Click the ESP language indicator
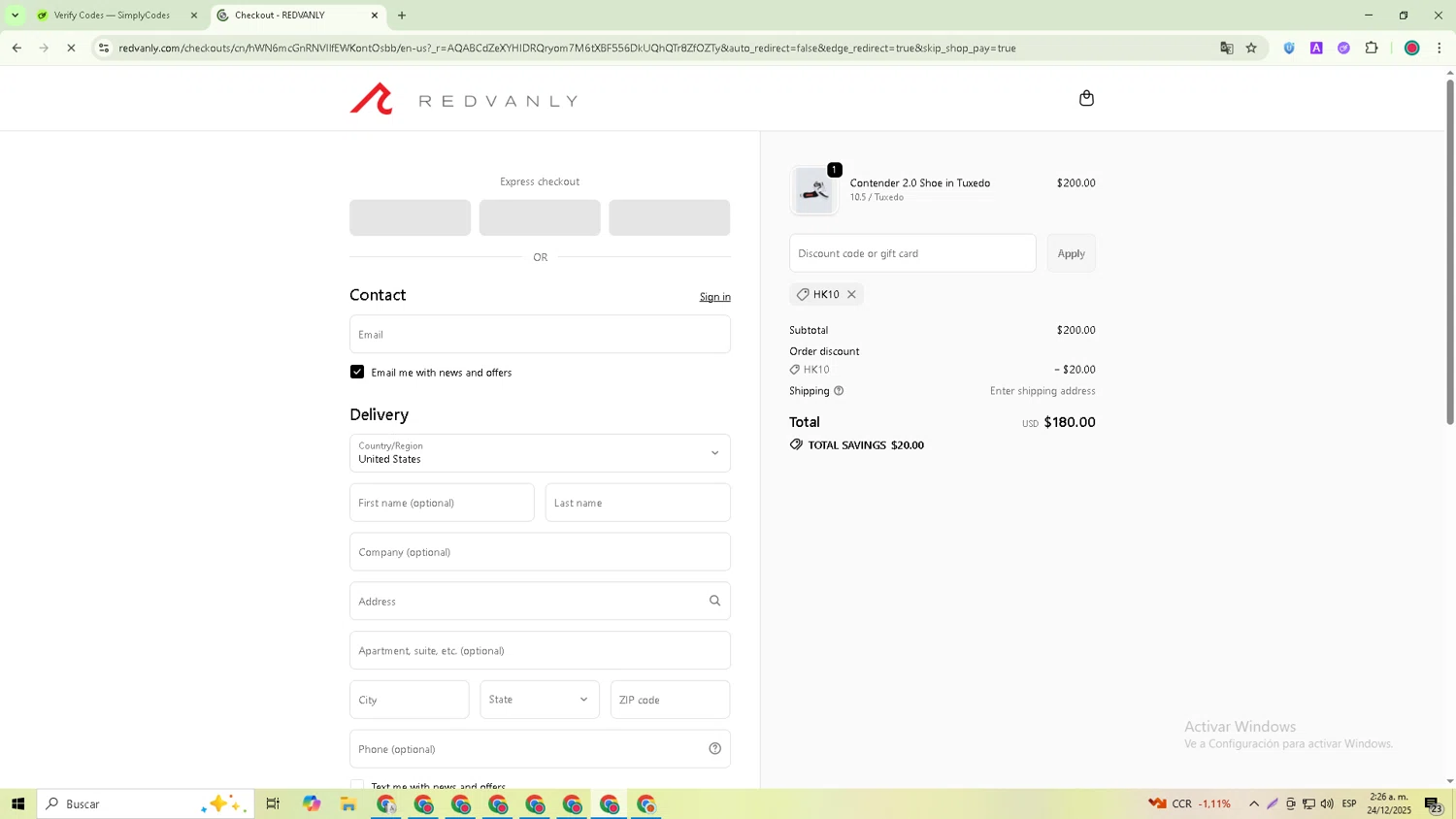 1349,803
